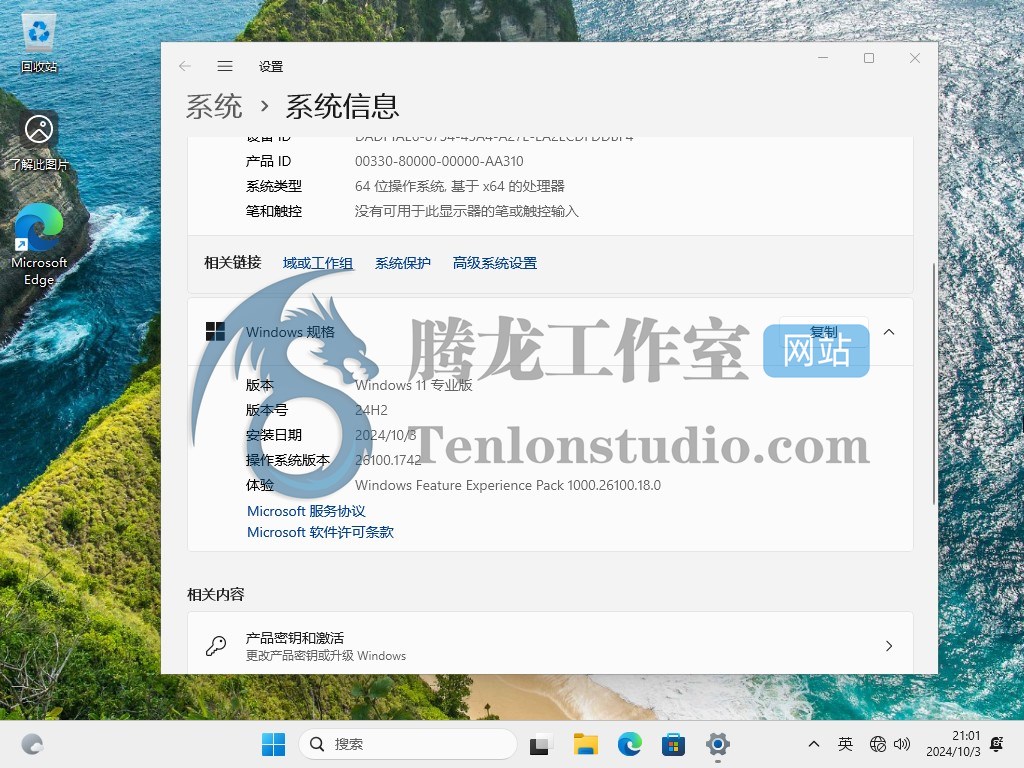The image size is (1024, 768).
Task: Collapse the Windows 规格 section chevron
Action: pos(889,332)
